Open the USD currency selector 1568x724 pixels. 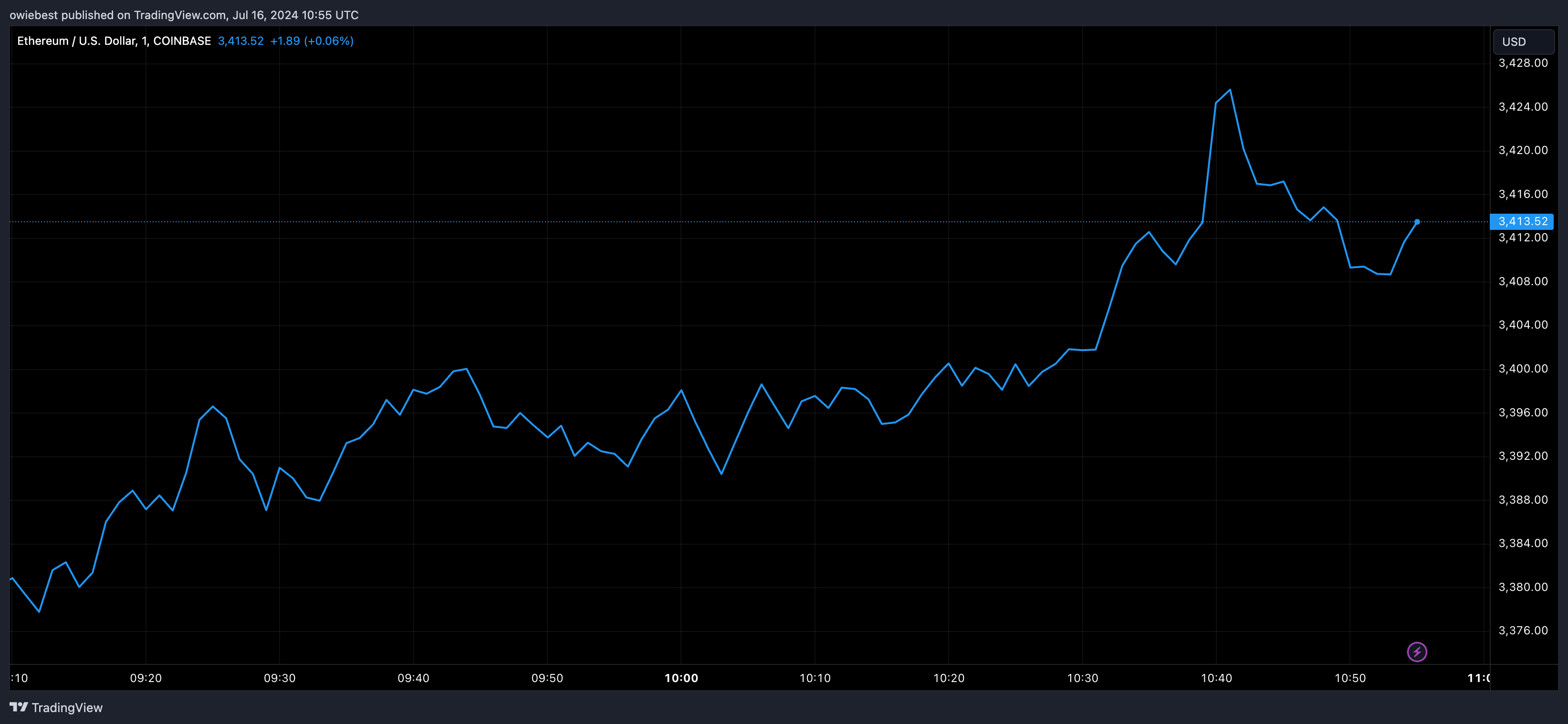[x=1524, y=41]
